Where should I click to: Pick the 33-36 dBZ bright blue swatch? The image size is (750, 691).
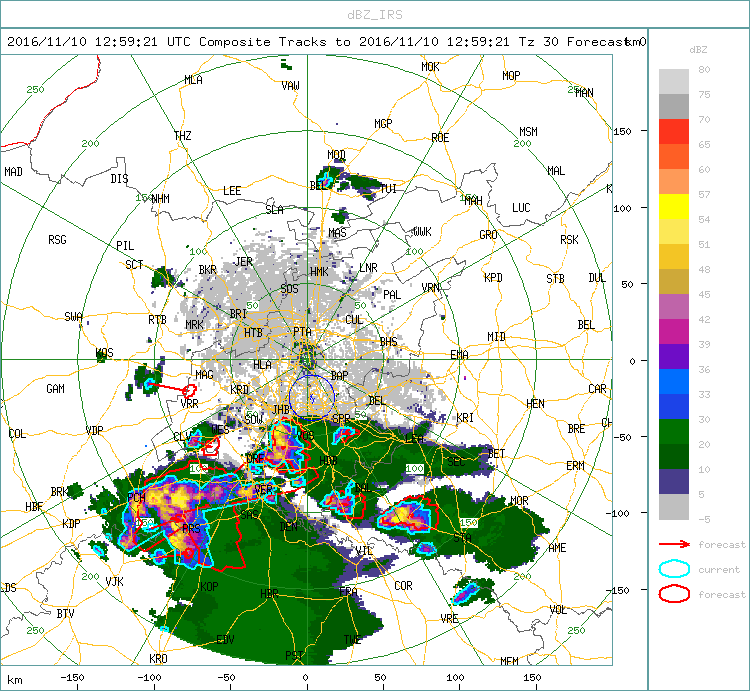click(x=673, y=382)
